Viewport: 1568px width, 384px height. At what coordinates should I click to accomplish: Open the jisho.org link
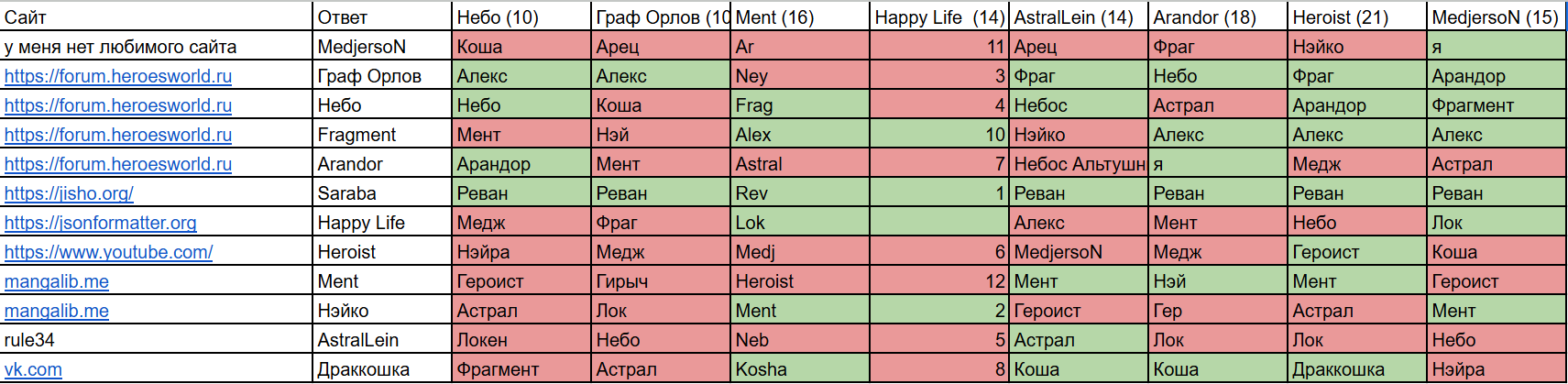(69, 193)
